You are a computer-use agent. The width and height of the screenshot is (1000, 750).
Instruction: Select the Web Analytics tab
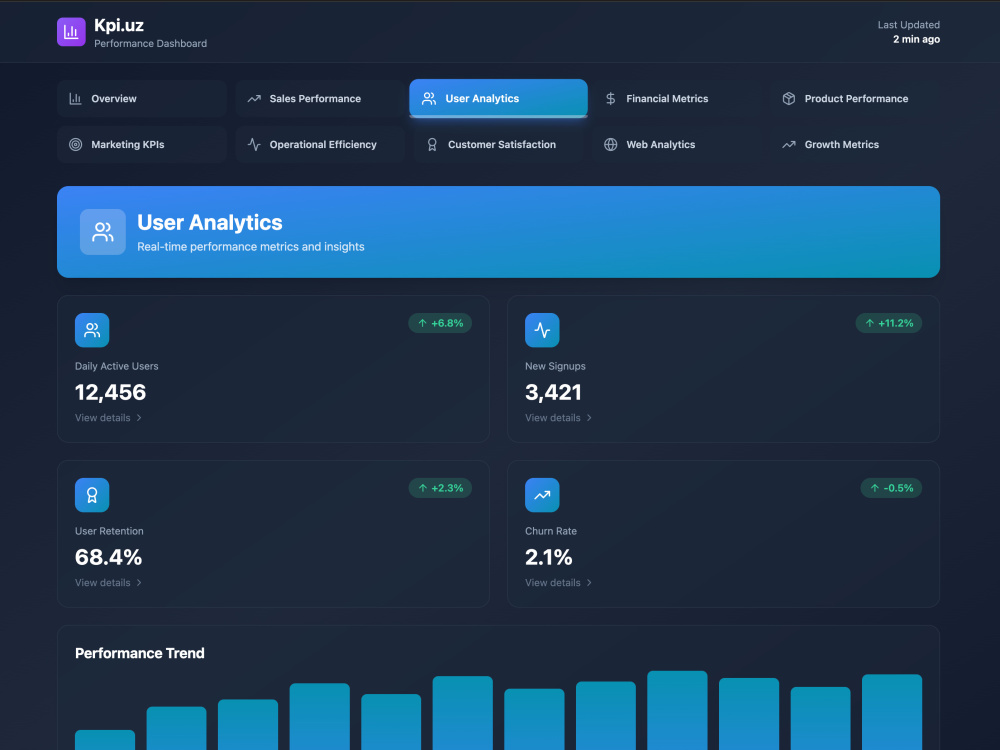tap(677, 145)
